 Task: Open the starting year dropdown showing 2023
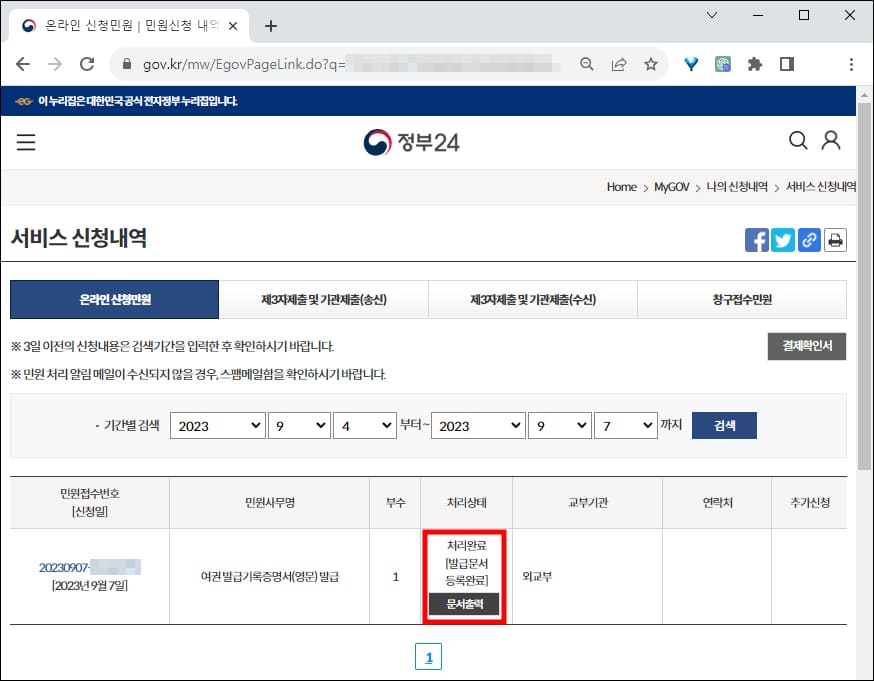click(x=217, y=424)
